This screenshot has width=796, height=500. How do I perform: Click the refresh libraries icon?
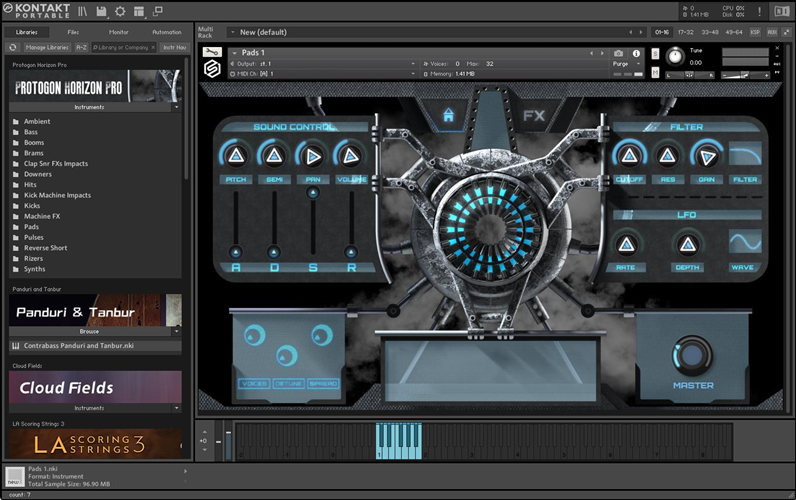(x=12, y=47)
